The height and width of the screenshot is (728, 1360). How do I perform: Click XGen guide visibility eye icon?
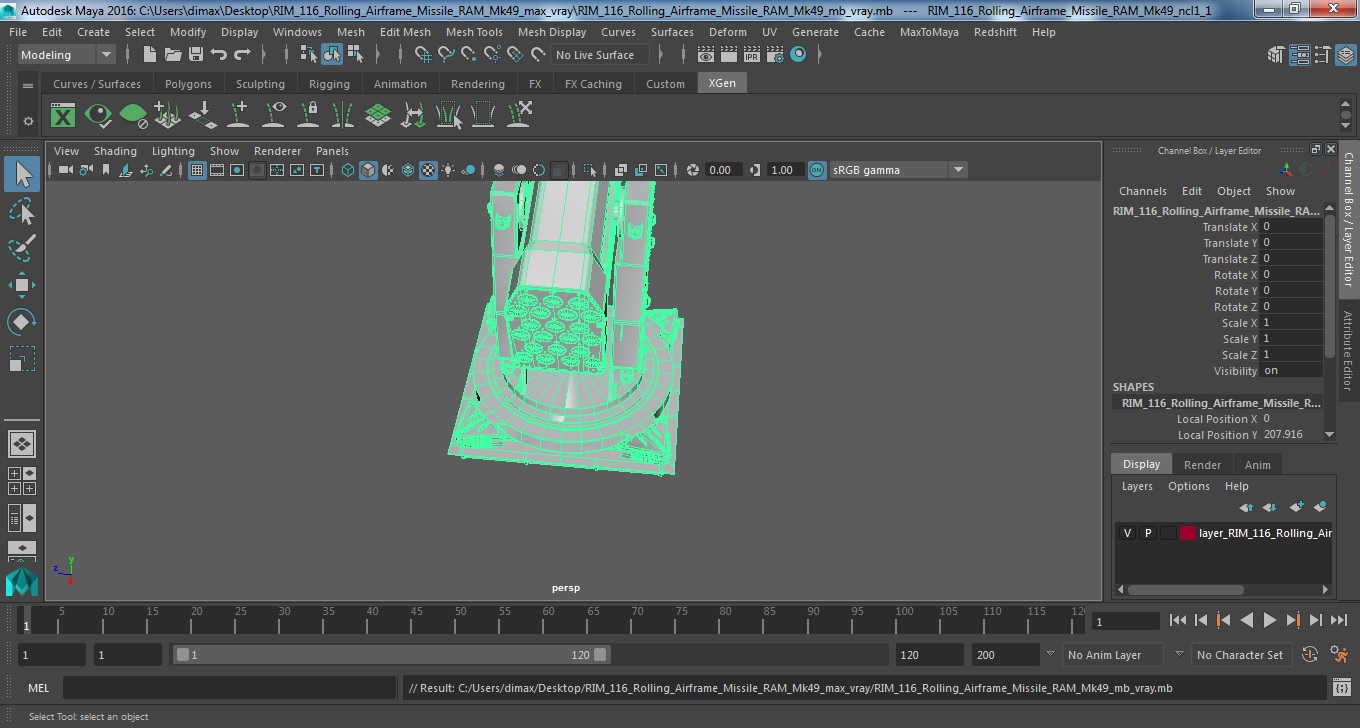point(273,116)
